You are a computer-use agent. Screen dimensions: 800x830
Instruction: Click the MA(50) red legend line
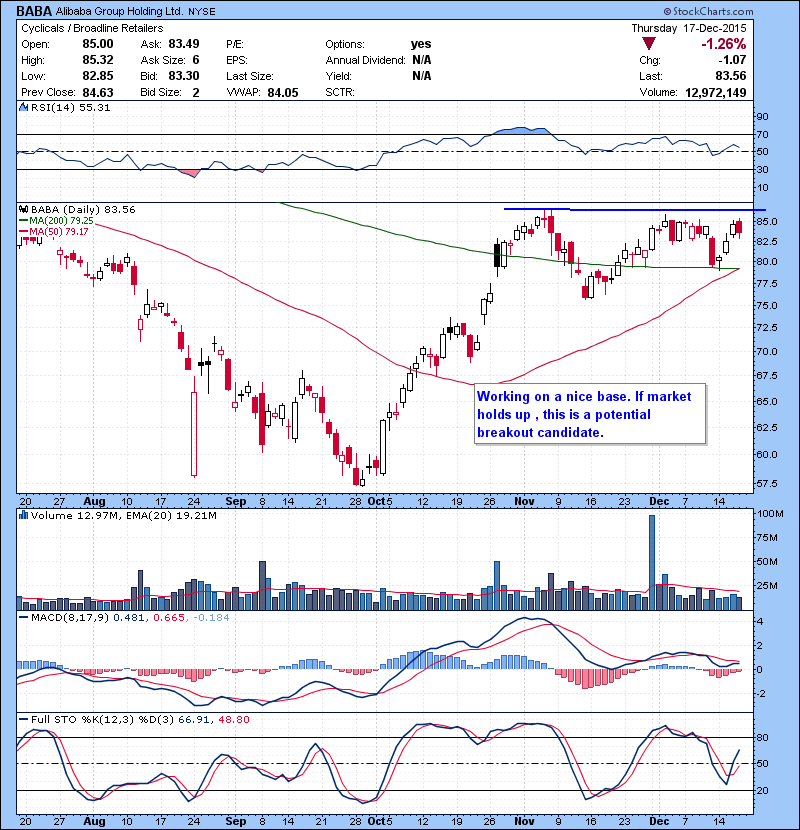point(23,232)
